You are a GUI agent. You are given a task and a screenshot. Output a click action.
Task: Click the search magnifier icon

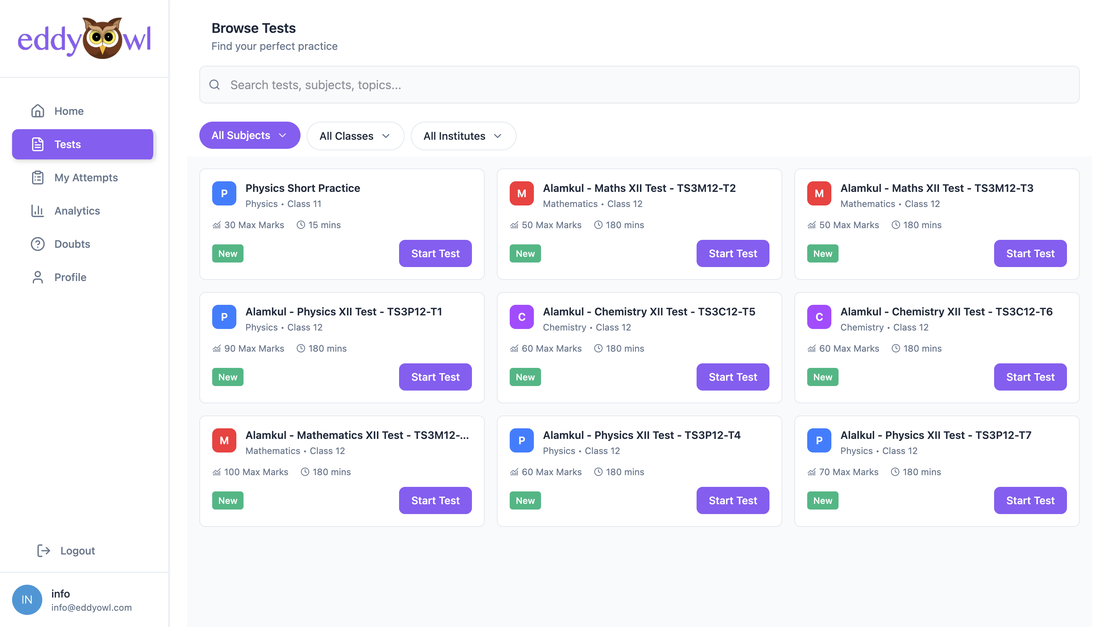click(214, 84)
